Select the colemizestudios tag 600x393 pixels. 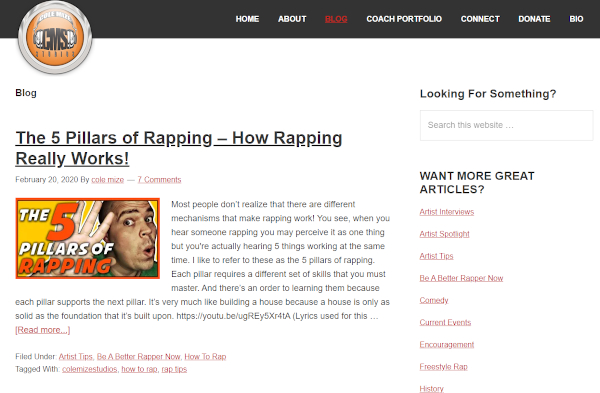tap(90, 369)
